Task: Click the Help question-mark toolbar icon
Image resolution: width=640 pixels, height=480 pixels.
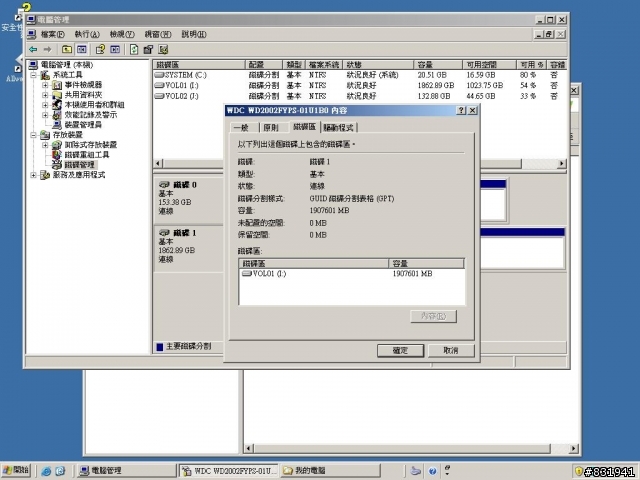Action: pos(100,49)
